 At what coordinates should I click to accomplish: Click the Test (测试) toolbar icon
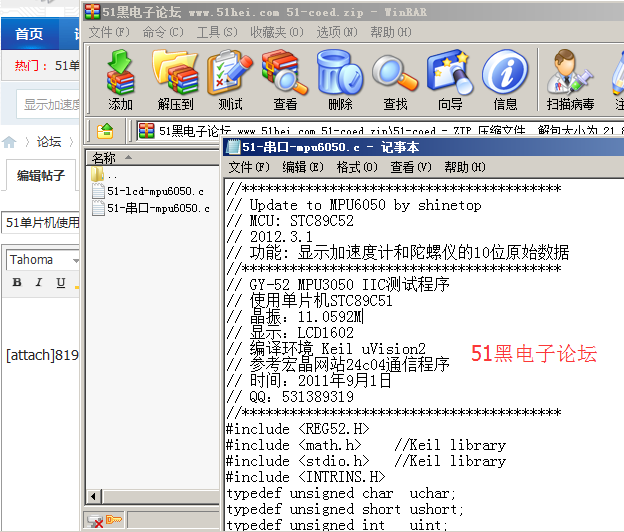[230, 80]
